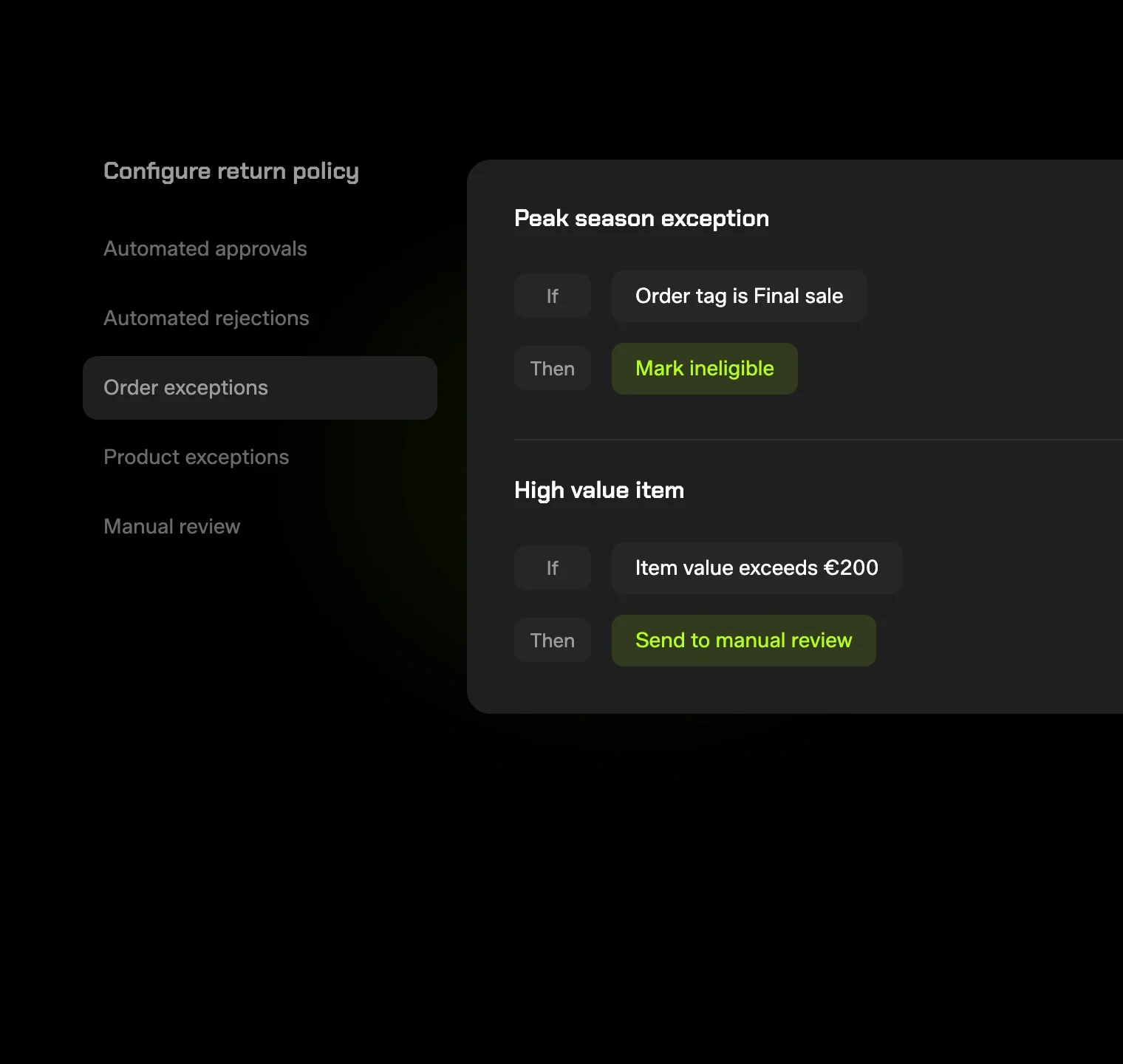1123x1064 pixels.
Task: Click the Then label beside Send to manual review
Action: click(x=553, y=641)
